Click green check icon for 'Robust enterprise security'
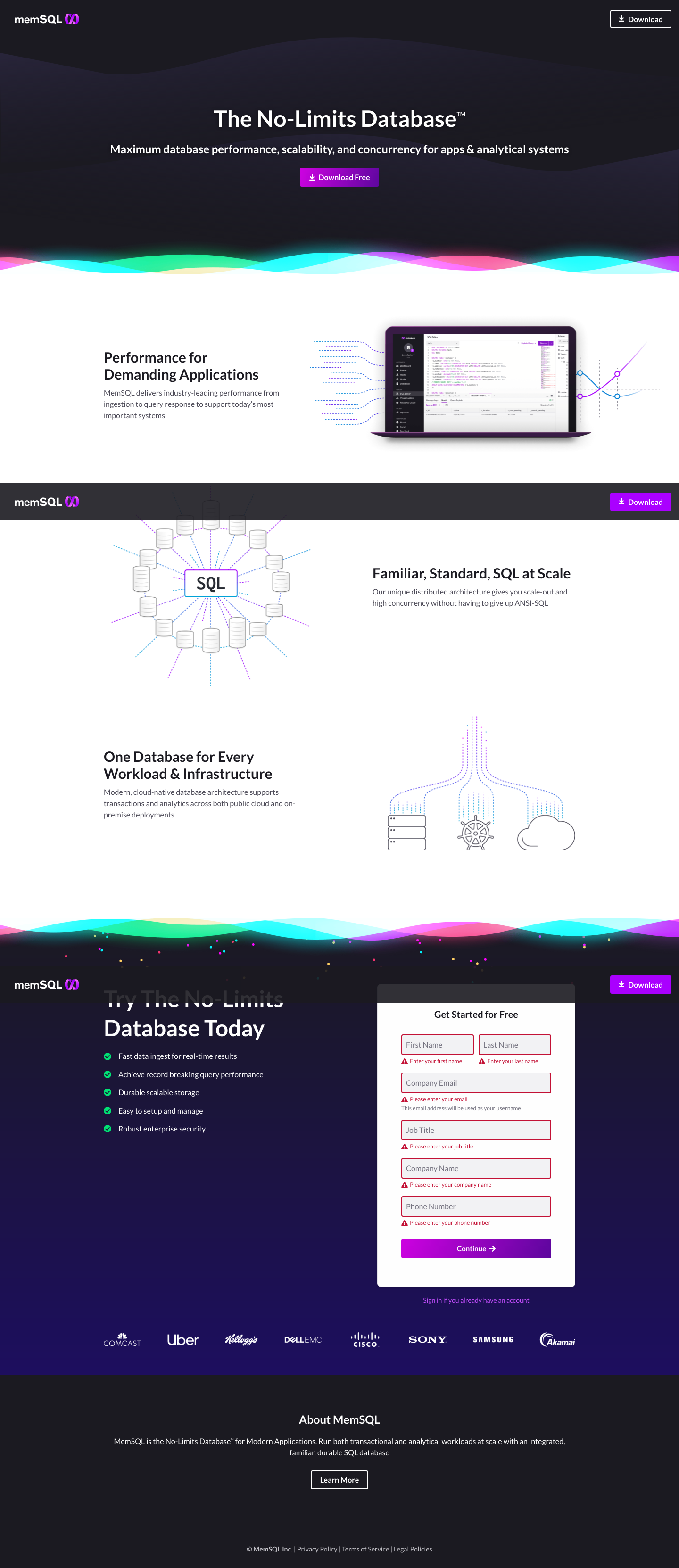679x1568 pixels. click(x=108, y=1129)
